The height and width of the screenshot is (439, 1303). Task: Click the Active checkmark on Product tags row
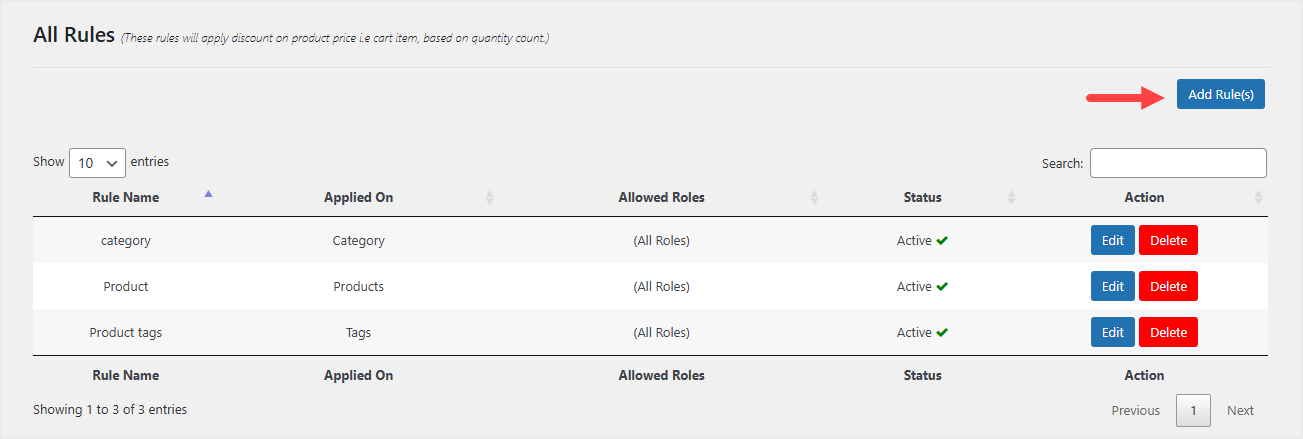click(942, 333)
